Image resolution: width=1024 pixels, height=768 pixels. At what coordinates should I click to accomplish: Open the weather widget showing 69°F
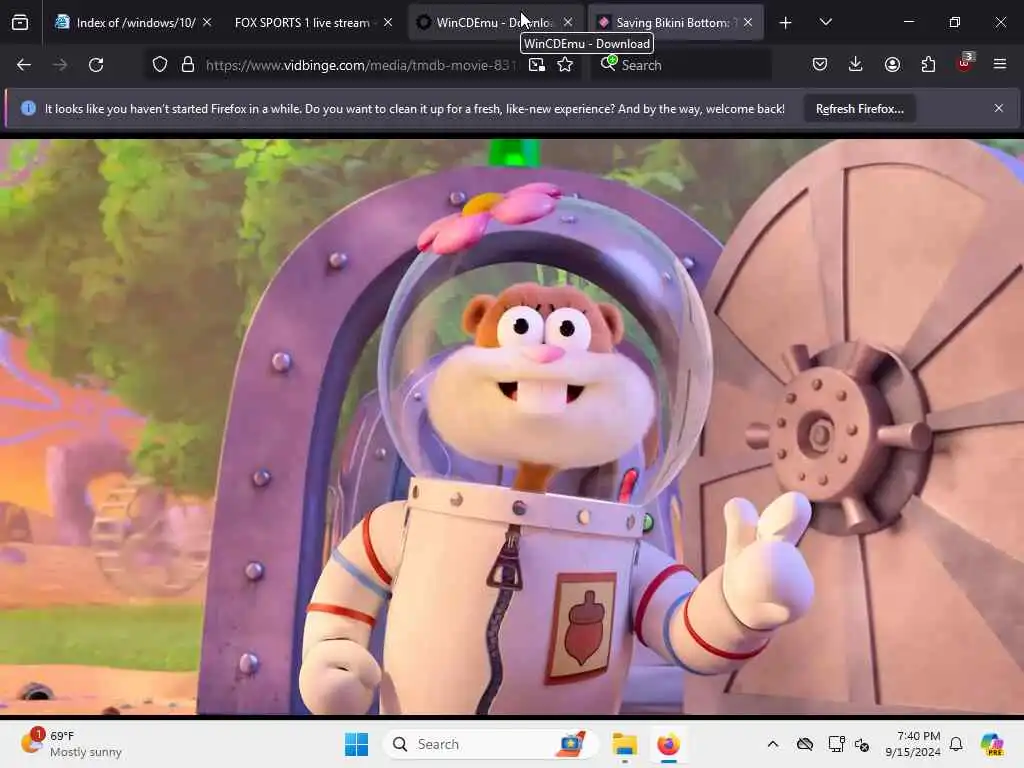pyautogui.click(x=72, y=744)
